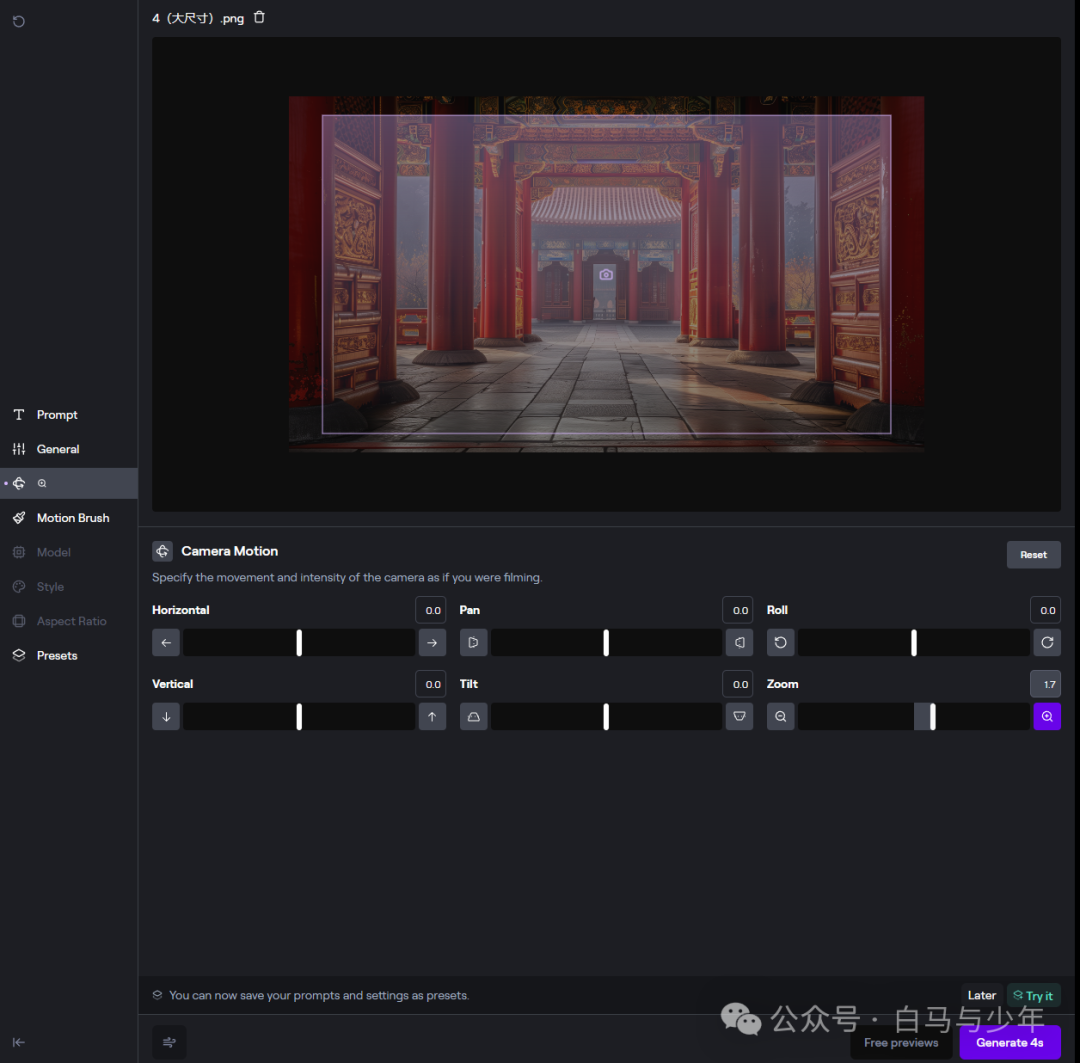Viewport: 1080px width, 1063px height.
Task: Click the horizontal left arrow button
Action: click(166, 642)
